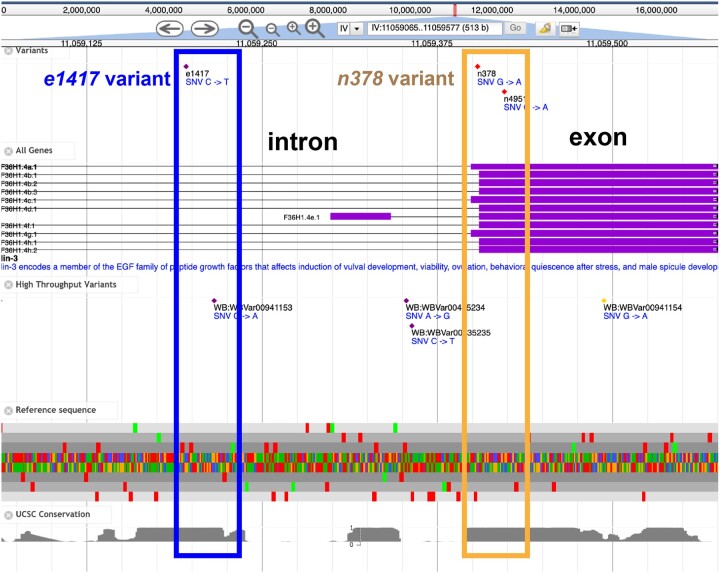Click the red position marker on overview ruler
The width and height of the screenshot is (720, 573).
coord(456,10)
